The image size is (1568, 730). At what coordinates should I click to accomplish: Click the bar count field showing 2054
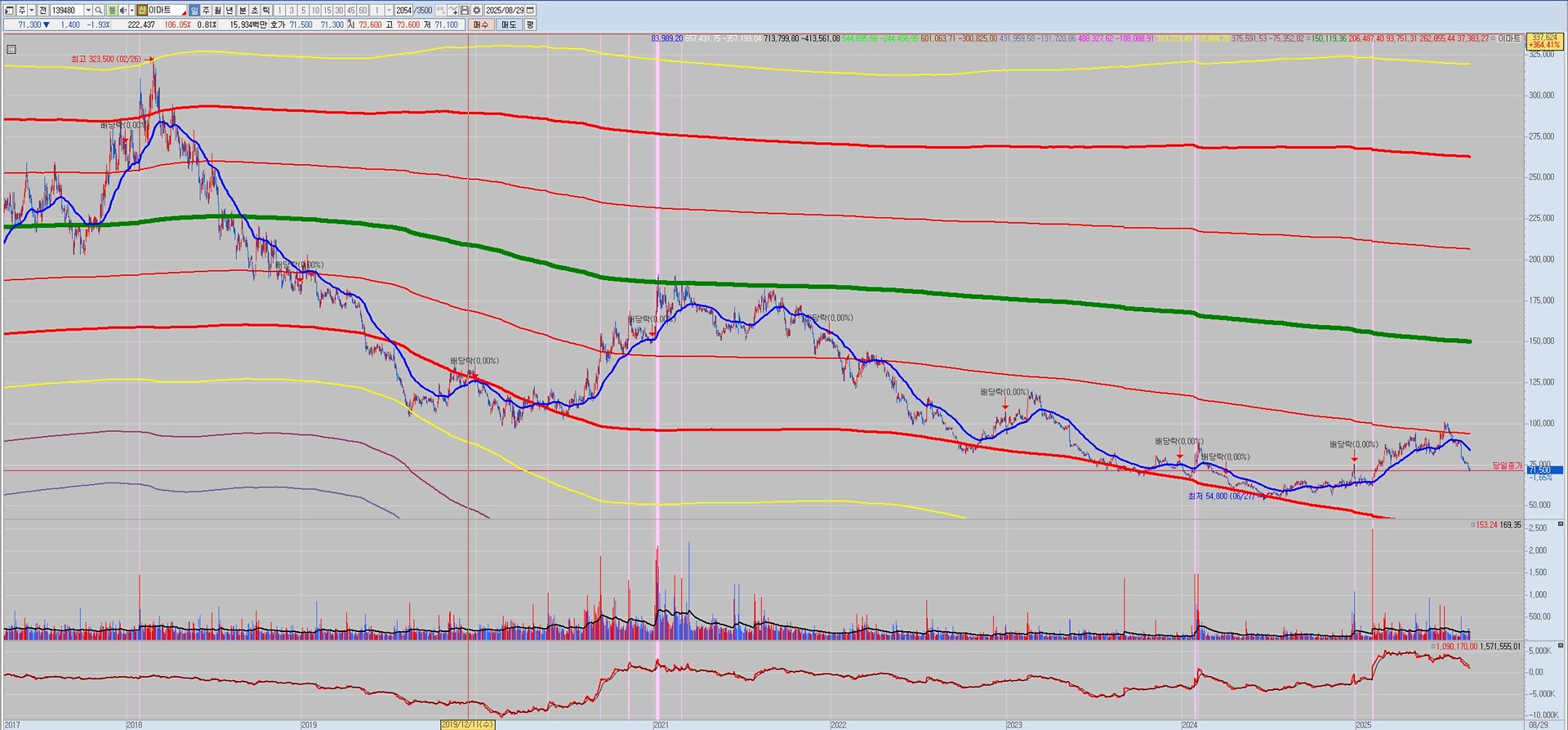point(403,11)
